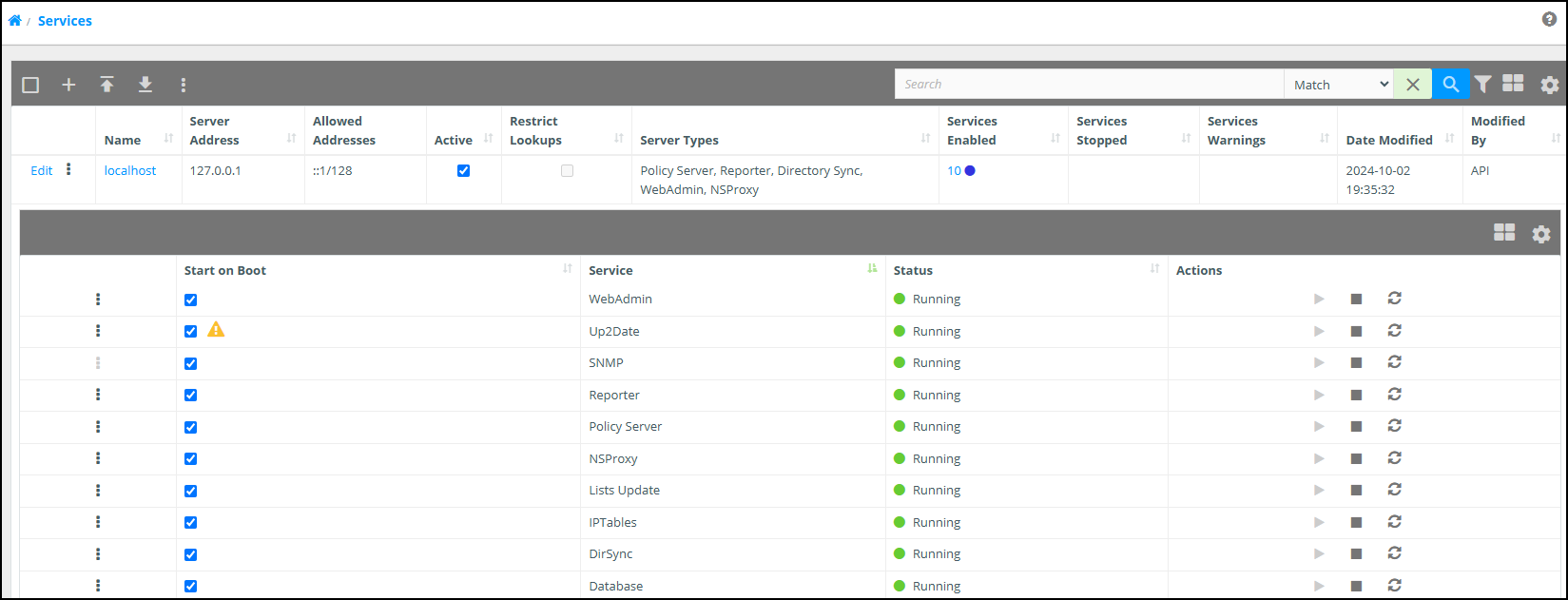Click the Edit link for localhost

coord(42,171)
